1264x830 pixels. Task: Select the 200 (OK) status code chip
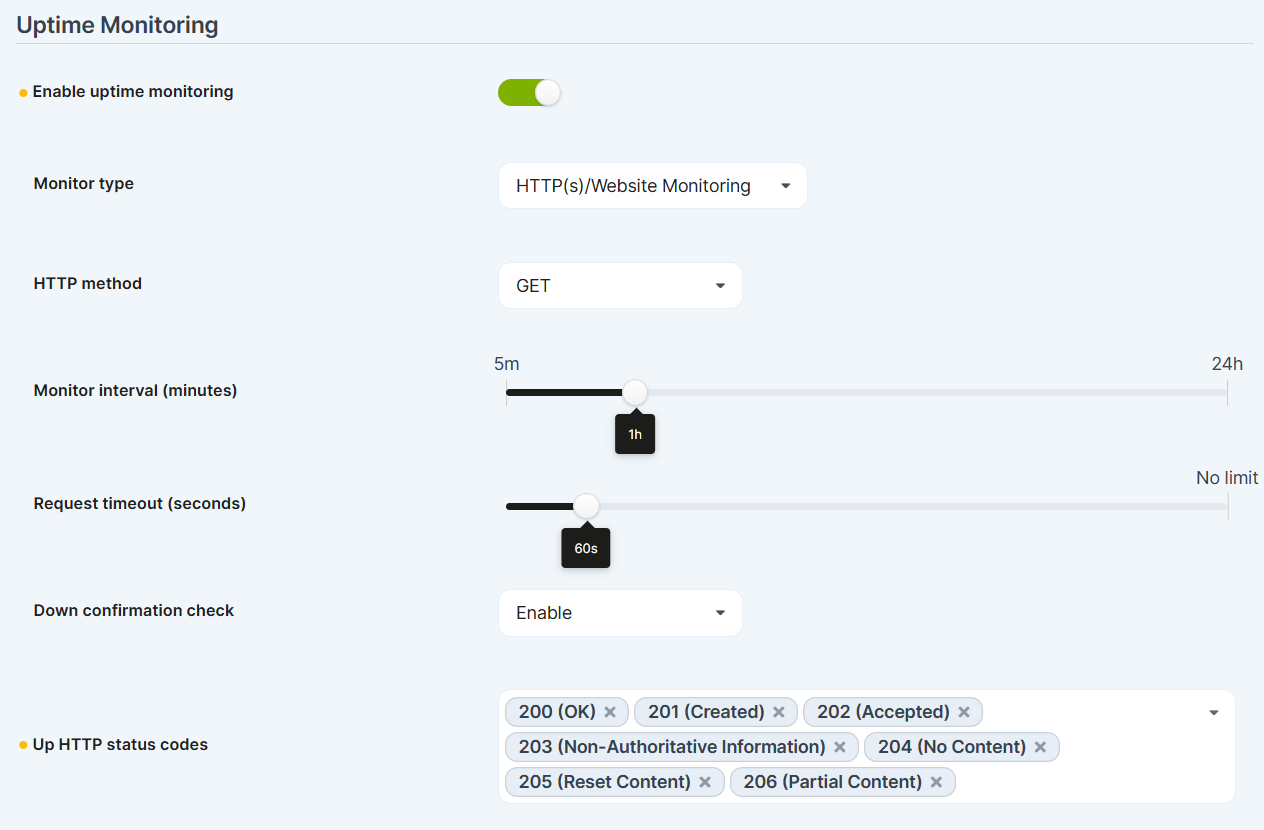click(x=558, y=712)
